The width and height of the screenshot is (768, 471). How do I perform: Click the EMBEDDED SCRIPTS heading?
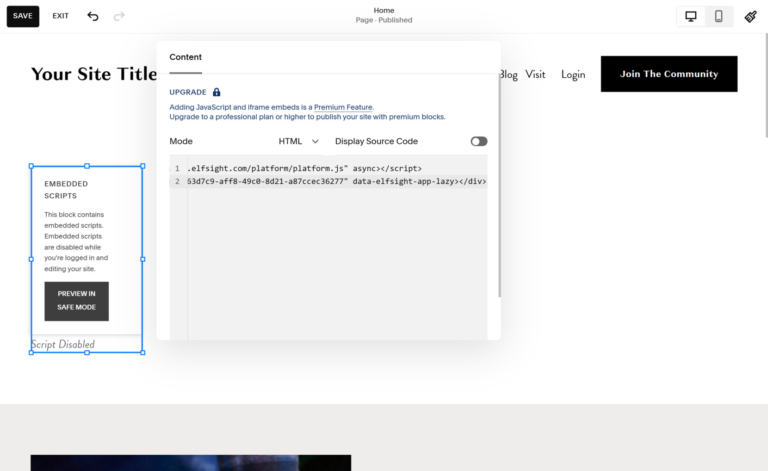pos(66,190)
